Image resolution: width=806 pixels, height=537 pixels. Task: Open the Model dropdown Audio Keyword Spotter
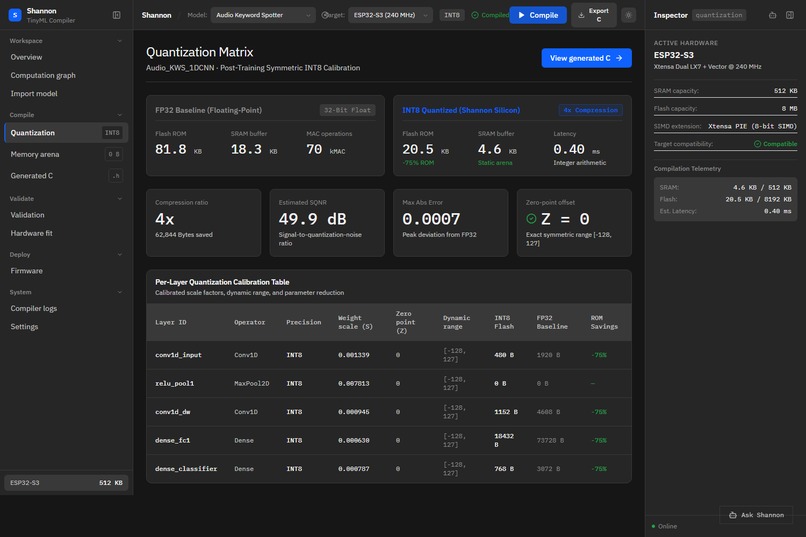click(x=263, y=15)
